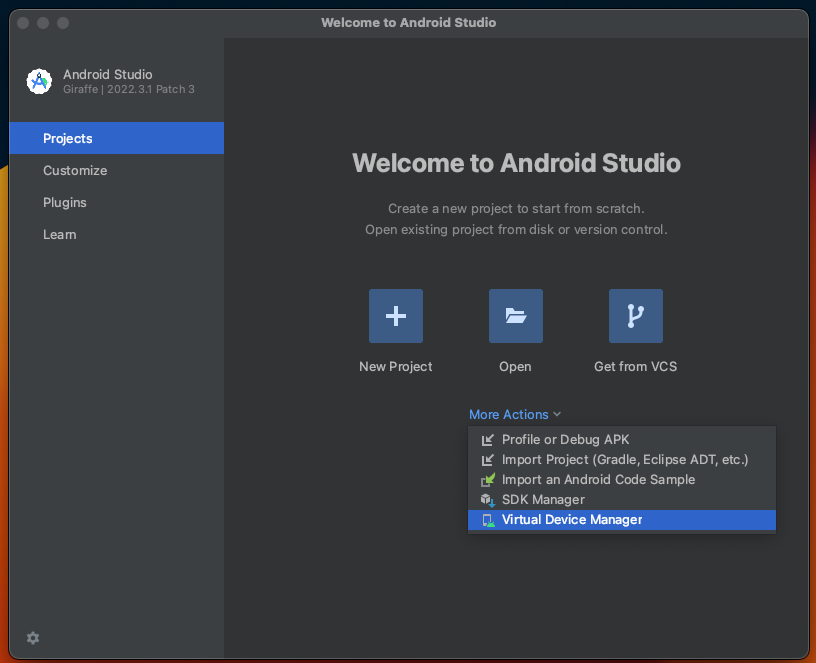The width and height of the screenshot is (816, 663).
Task: Click the Welcome to Android Studio title bar
Action: [x=409, y=22]
